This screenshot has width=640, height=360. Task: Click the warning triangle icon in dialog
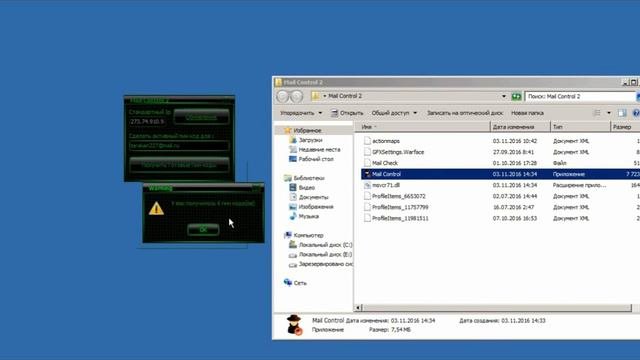coord(156,209)
